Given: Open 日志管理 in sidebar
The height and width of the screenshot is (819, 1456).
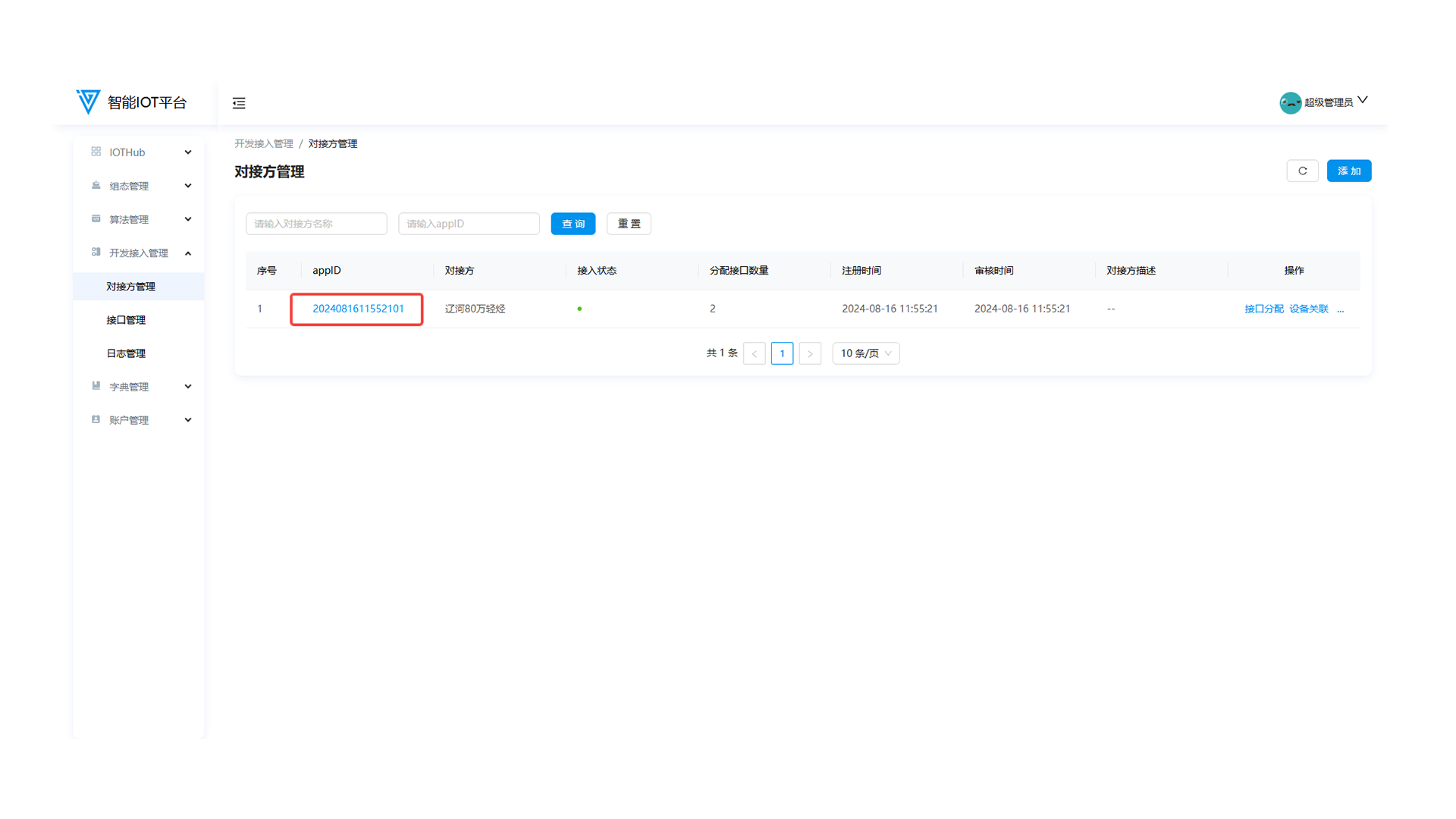Looking at the screenshot, I should [126, 353].
